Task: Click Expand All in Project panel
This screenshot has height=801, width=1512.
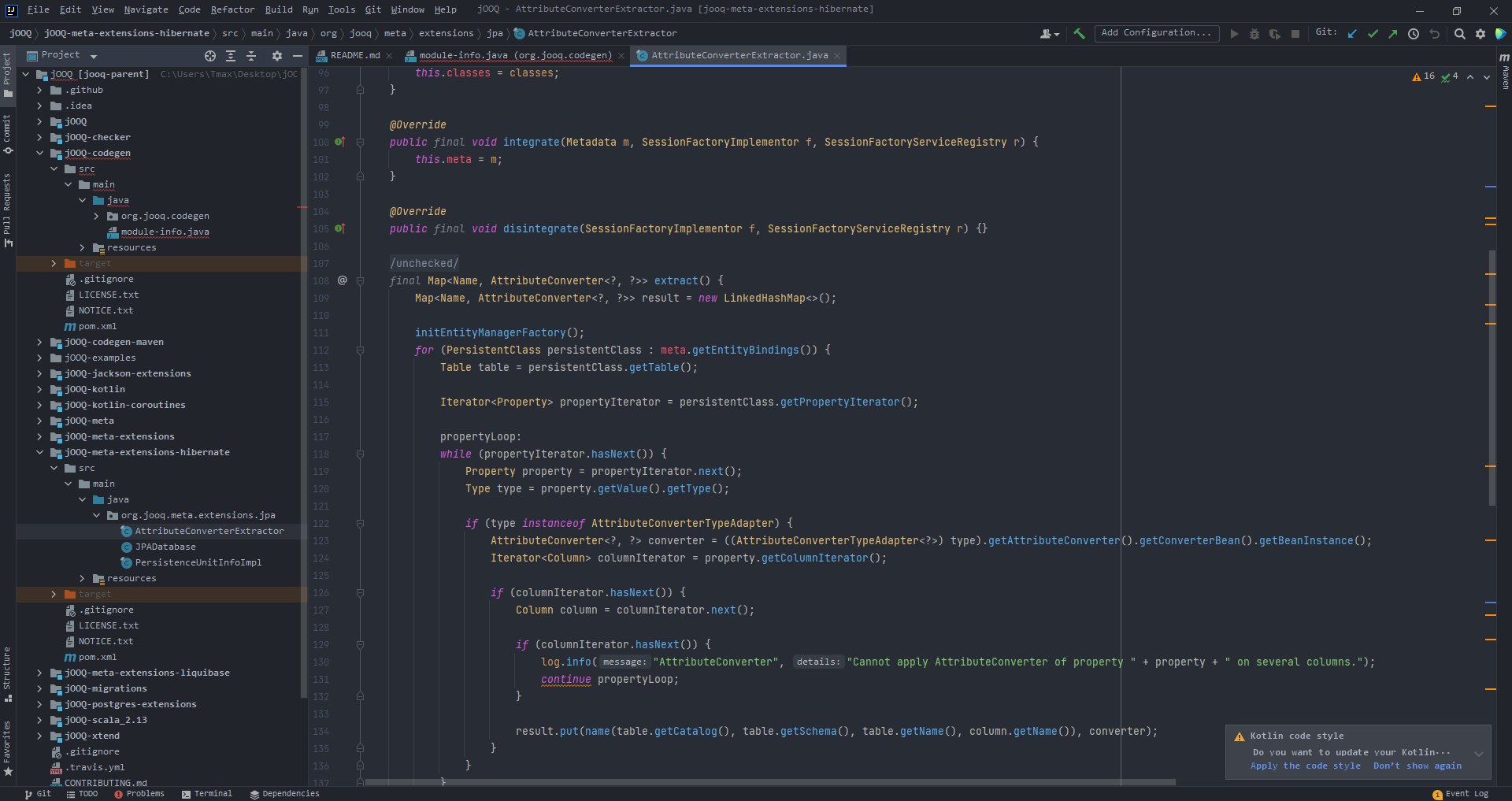Action: point(231,56)
